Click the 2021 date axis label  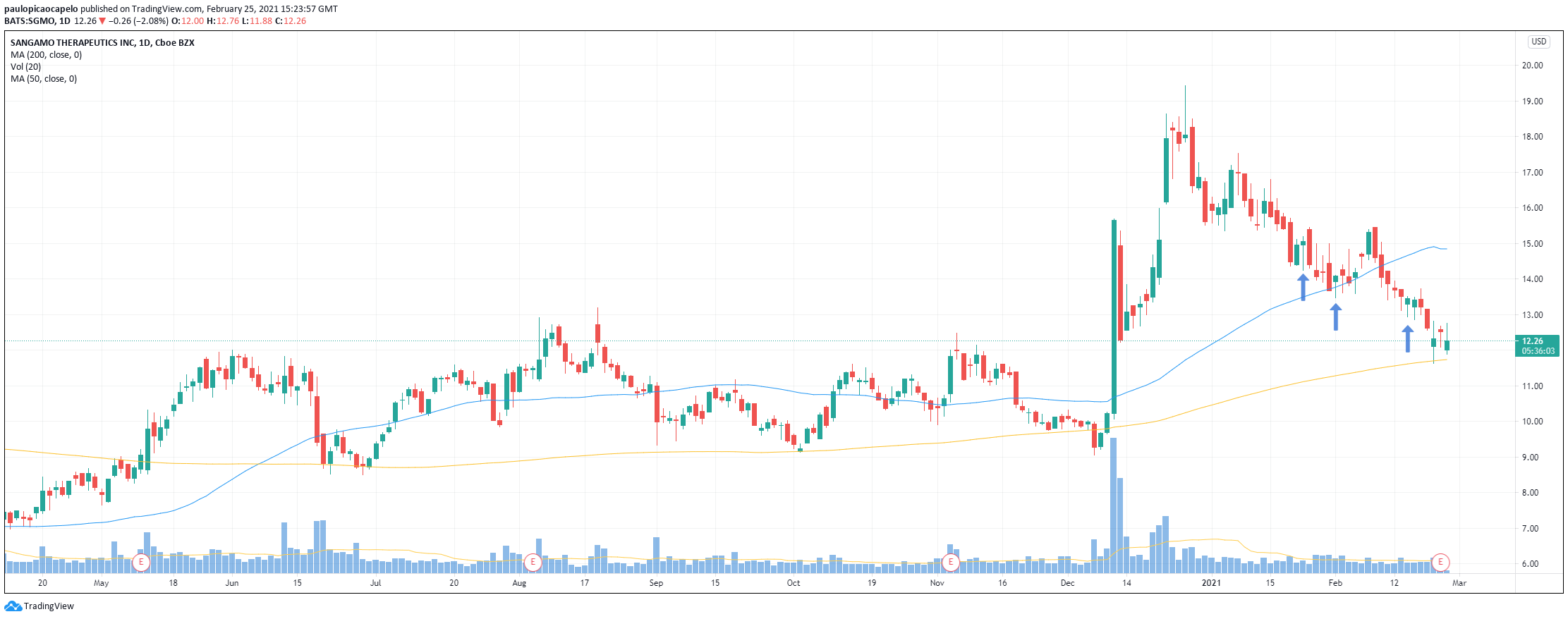pos(1211,583)
